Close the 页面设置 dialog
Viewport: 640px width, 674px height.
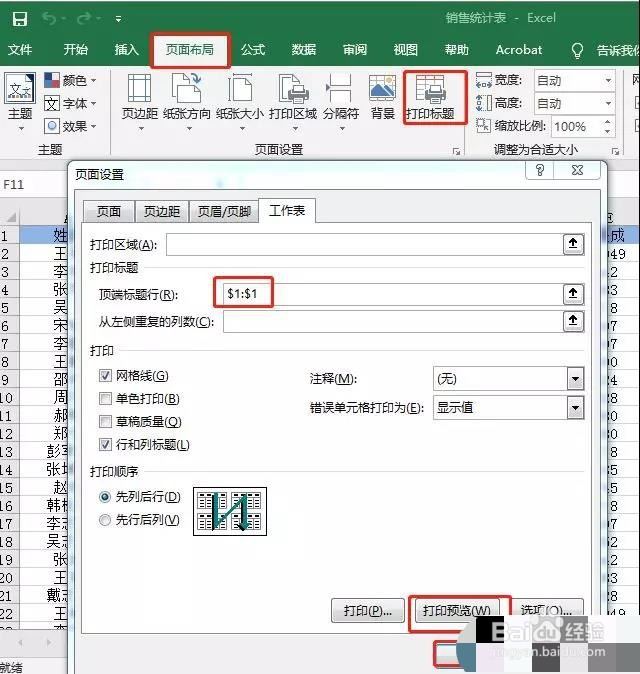coord(577,170)
